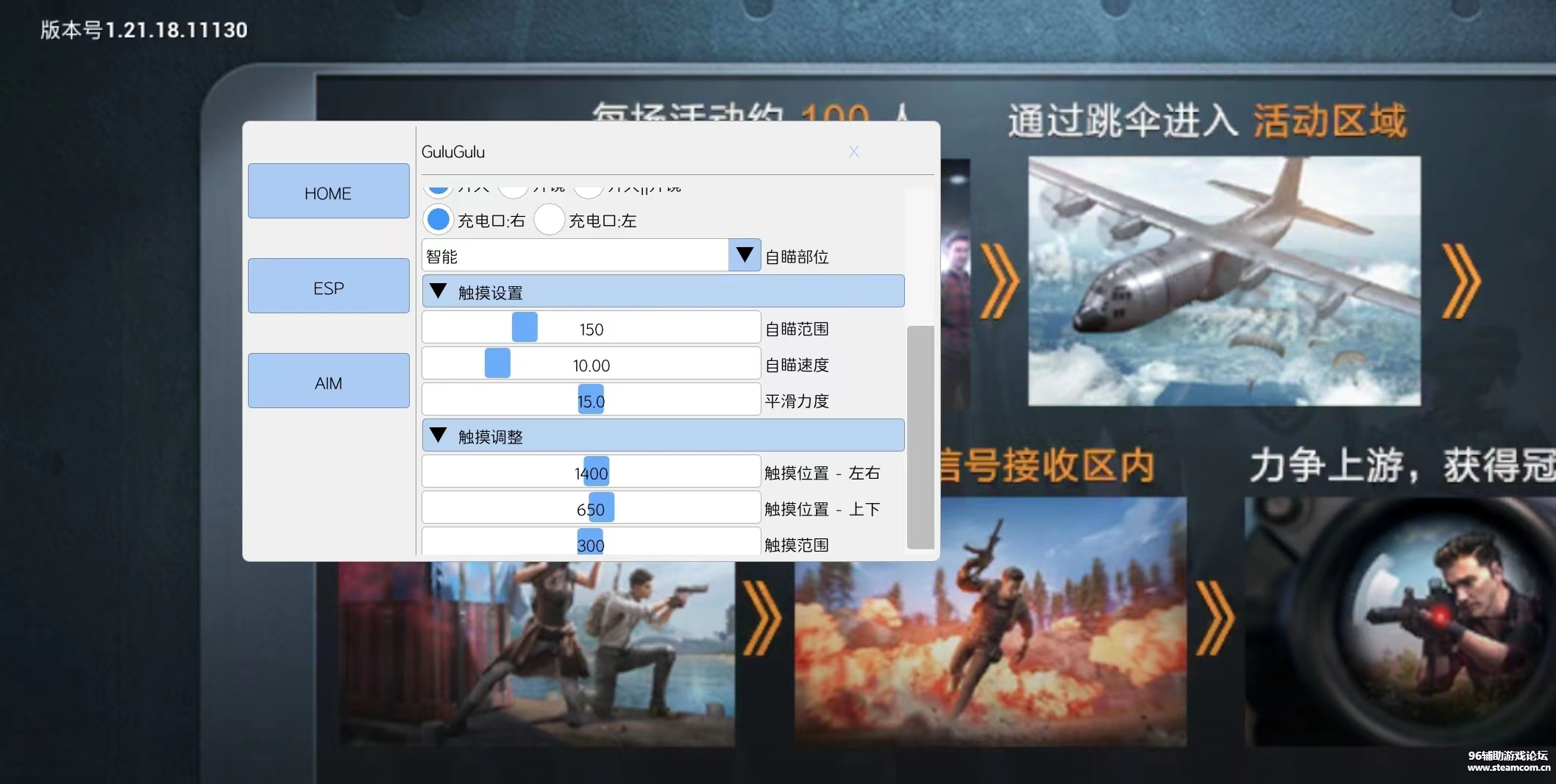Click the 自瞄速度 slider handle at 10.00

(497, 363)
